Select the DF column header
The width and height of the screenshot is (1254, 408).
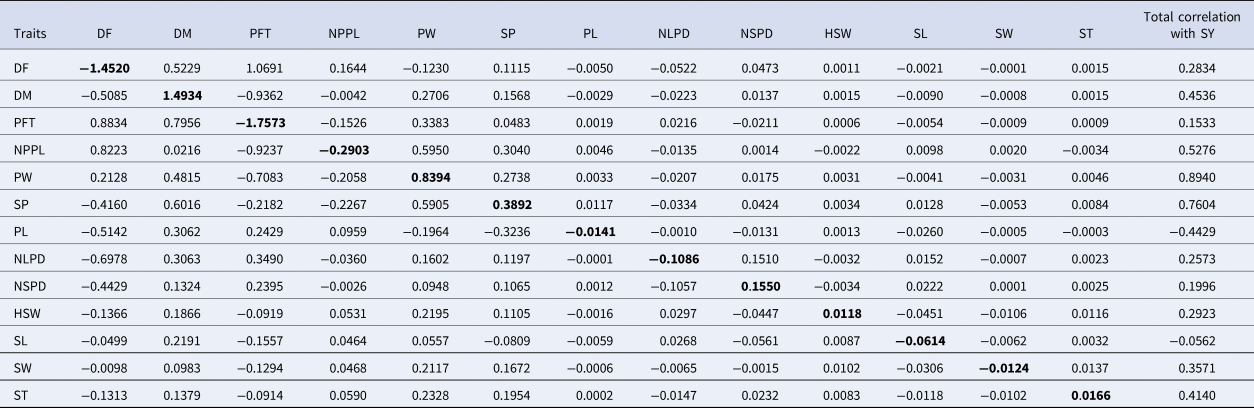pos(105,33)
